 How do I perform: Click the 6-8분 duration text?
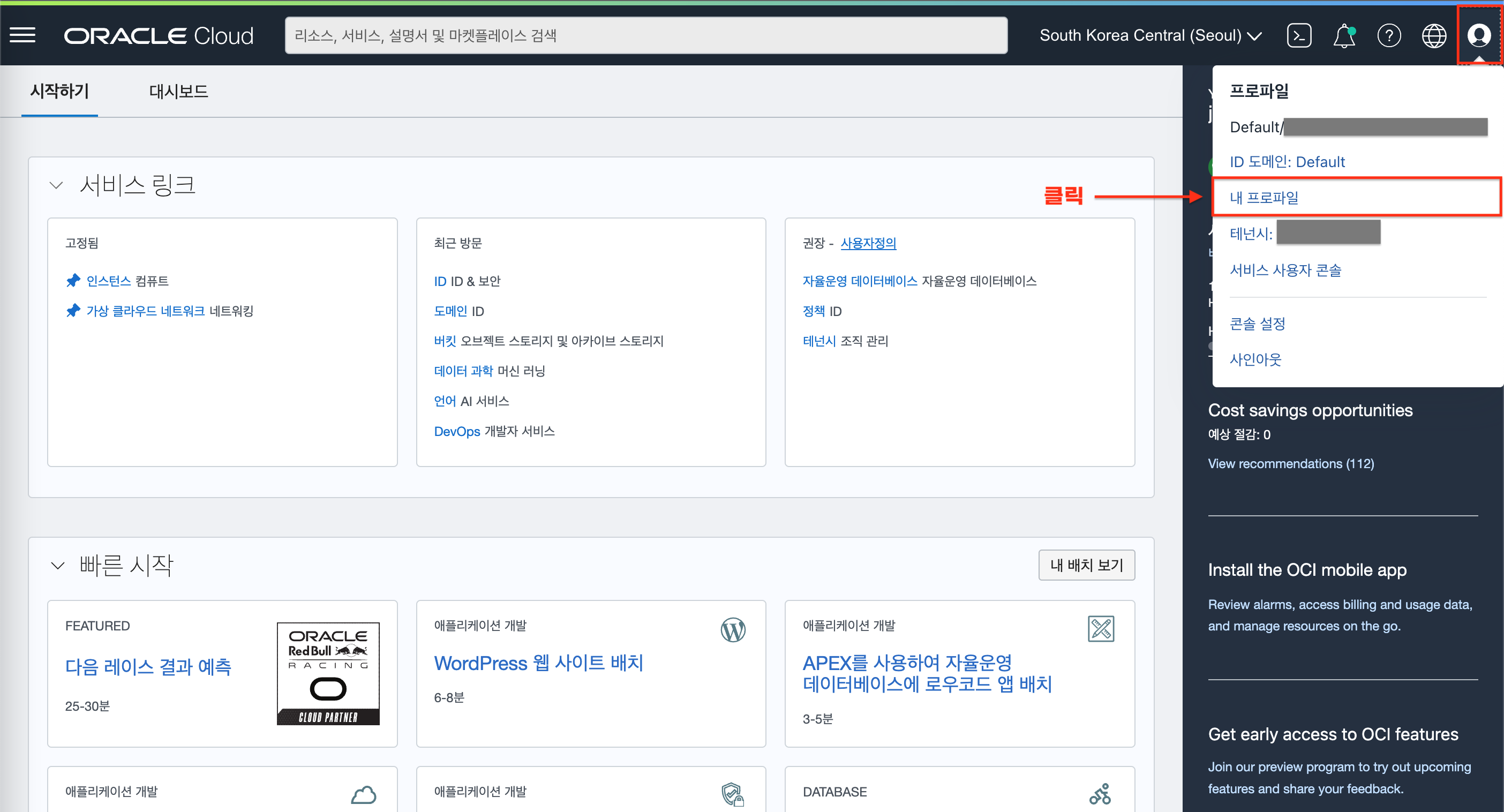pos(449,697)
